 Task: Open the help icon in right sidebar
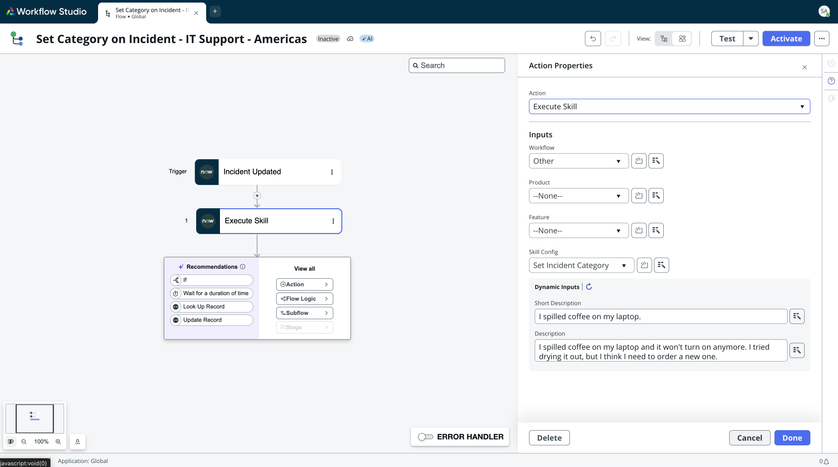[x=831, y=81]
